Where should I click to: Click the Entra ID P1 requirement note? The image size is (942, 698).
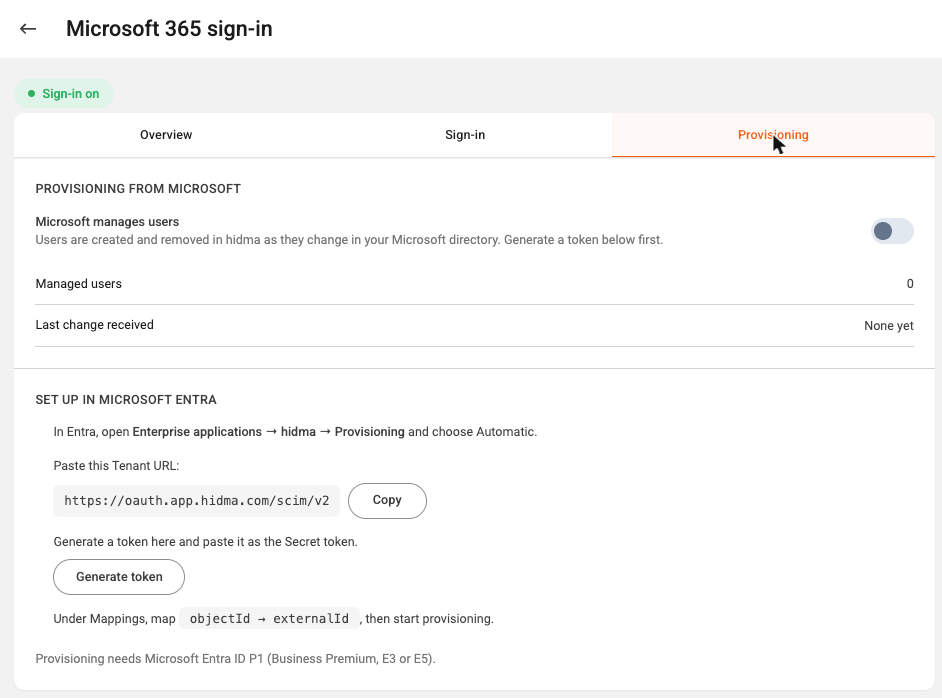[x=236, y=659]
